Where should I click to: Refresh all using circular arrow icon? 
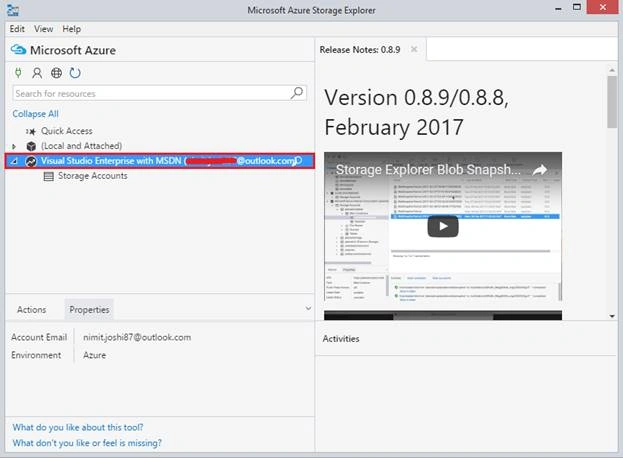(x=75, y=73)
